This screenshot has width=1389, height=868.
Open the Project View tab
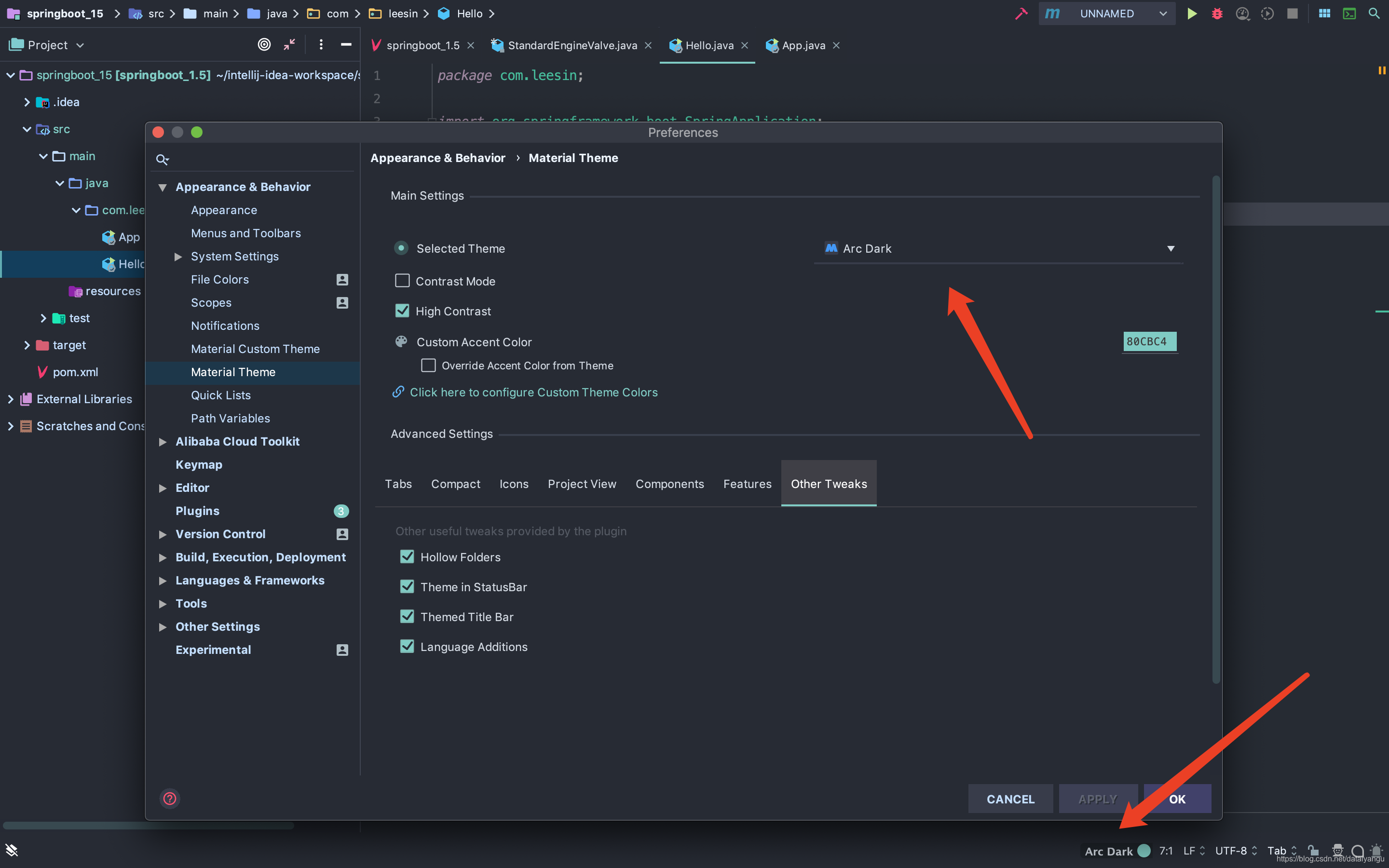pos(582,484)
